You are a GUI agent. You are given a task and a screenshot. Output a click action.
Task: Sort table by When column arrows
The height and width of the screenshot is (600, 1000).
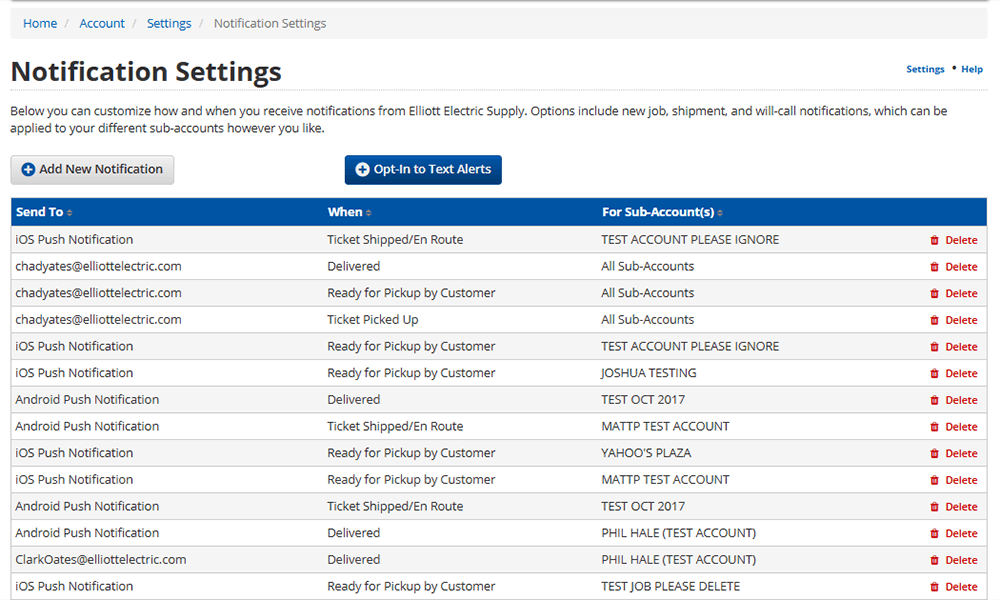369,213
